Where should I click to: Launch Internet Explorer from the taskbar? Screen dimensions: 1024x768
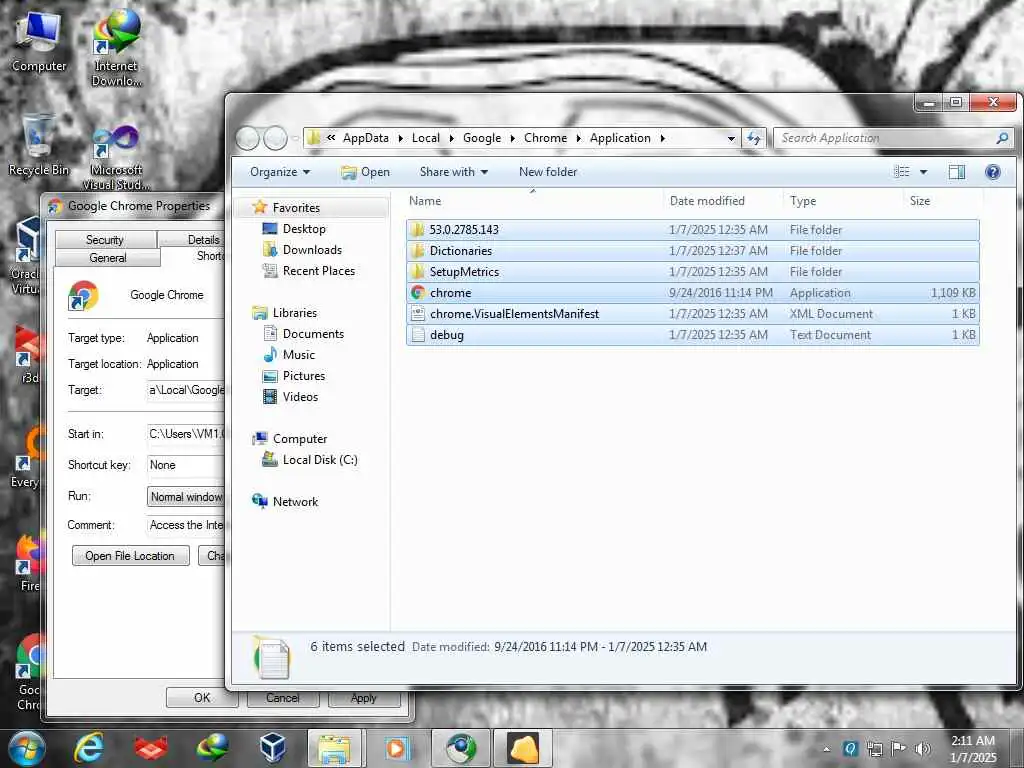coord(88,748)
